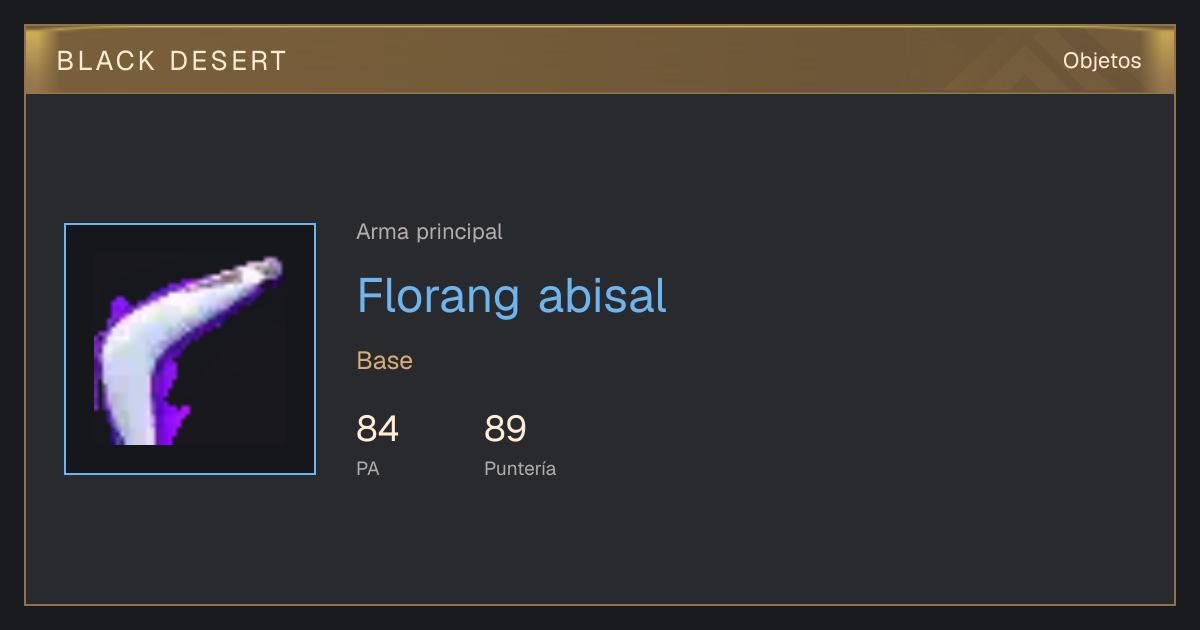Viewport: 1200px width, 630px height.
Task: Select the Florang abisal item name
Action: tap(512, 296)
